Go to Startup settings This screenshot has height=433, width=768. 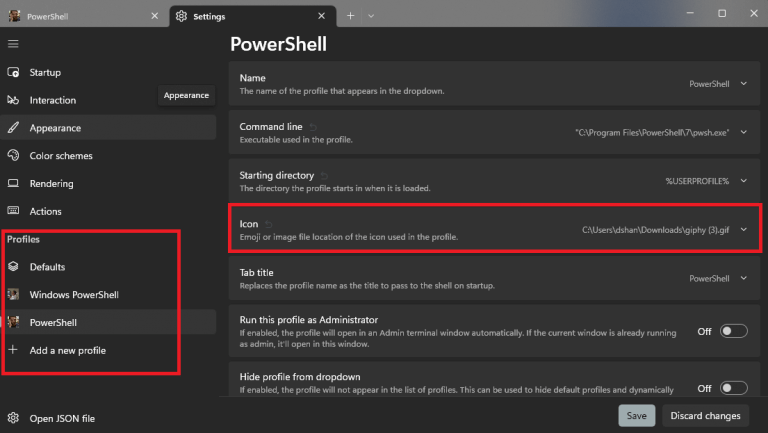click(x=108, y=72)
